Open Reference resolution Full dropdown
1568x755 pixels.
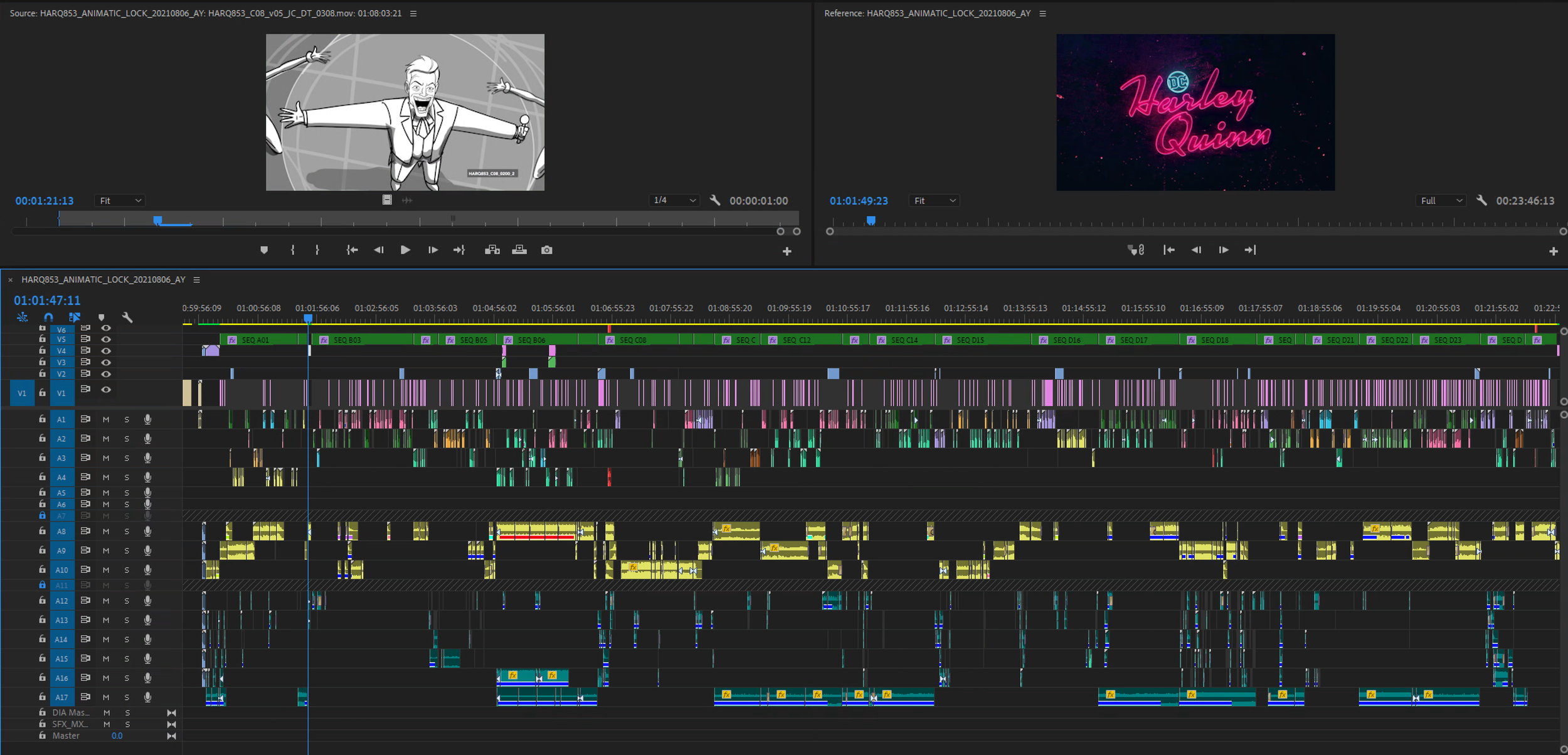coord(1441,201)
